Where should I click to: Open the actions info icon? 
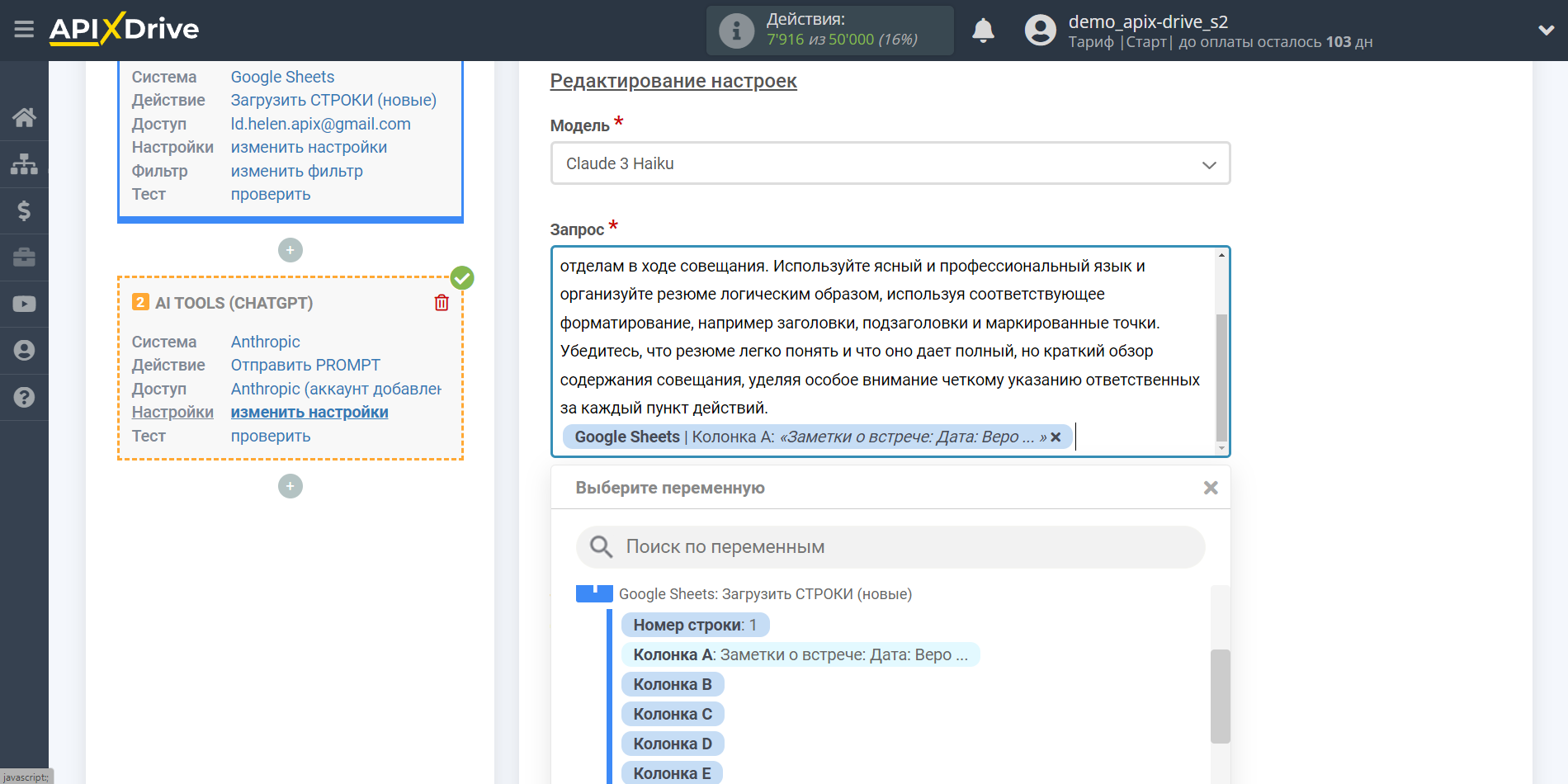(x=736, y=31)
